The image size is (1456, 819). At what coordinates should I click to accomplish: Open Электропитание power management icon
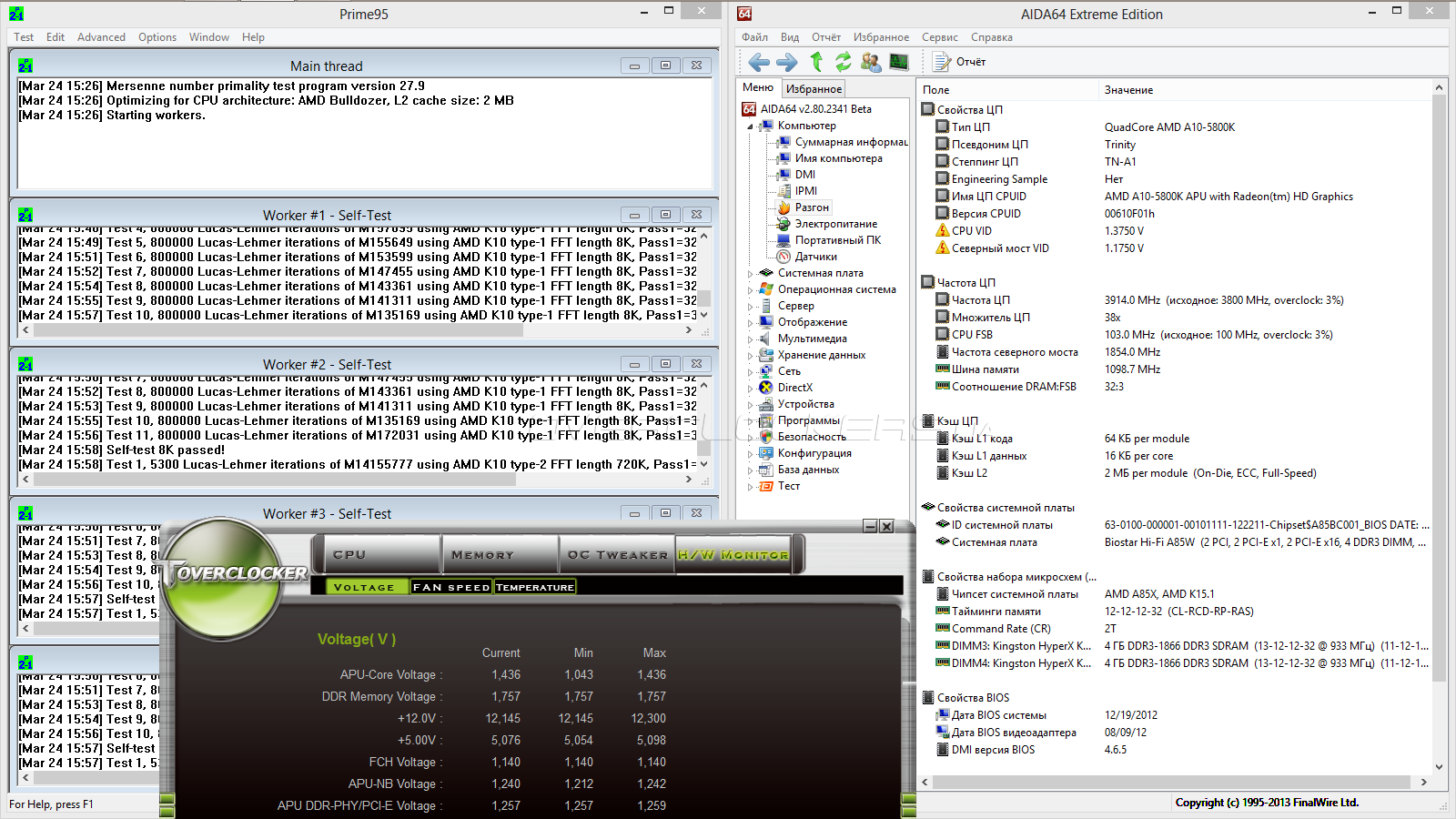(x=784, y=224)
